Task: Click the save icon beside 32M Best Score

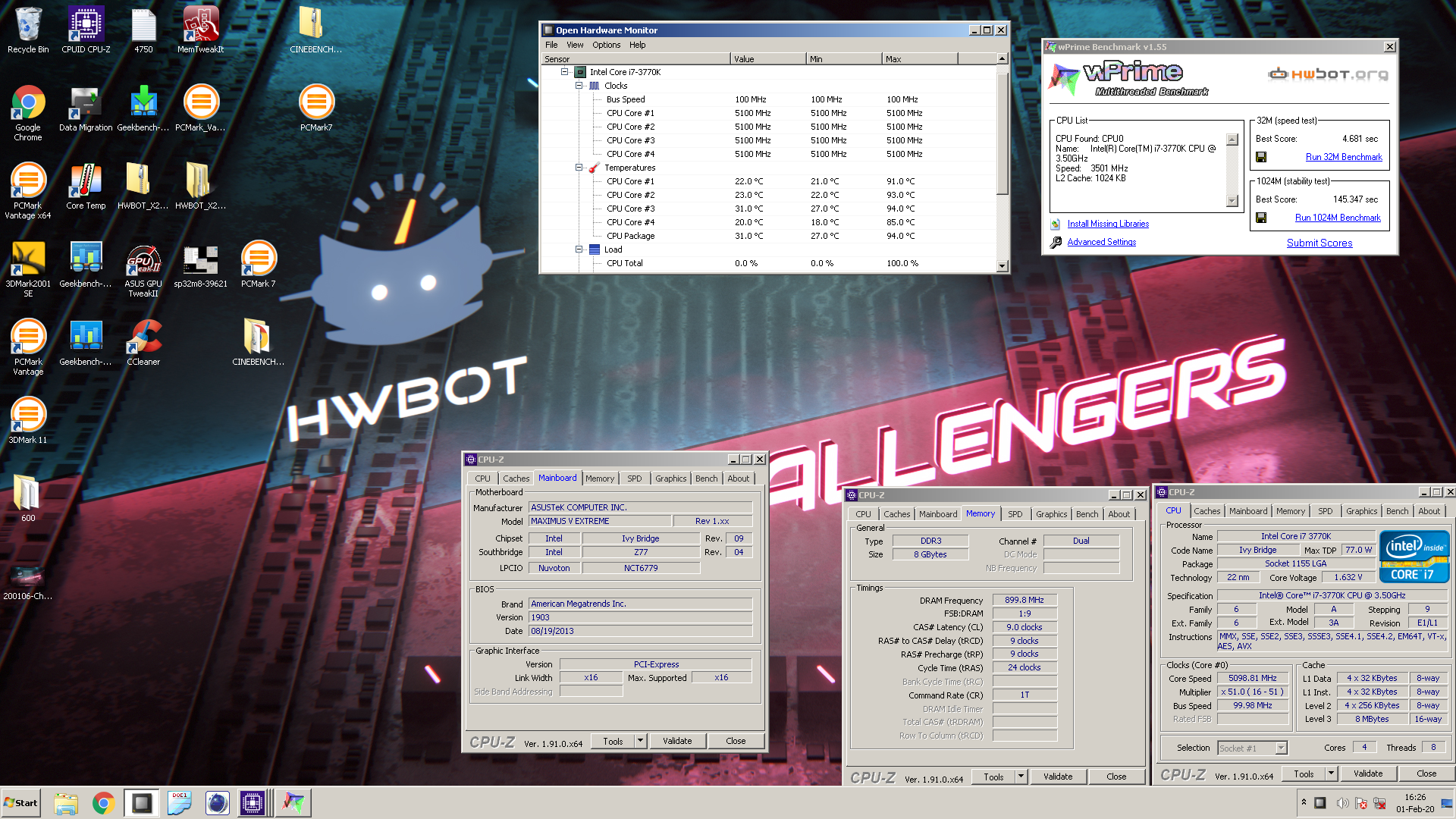Action: [1261, 157]
